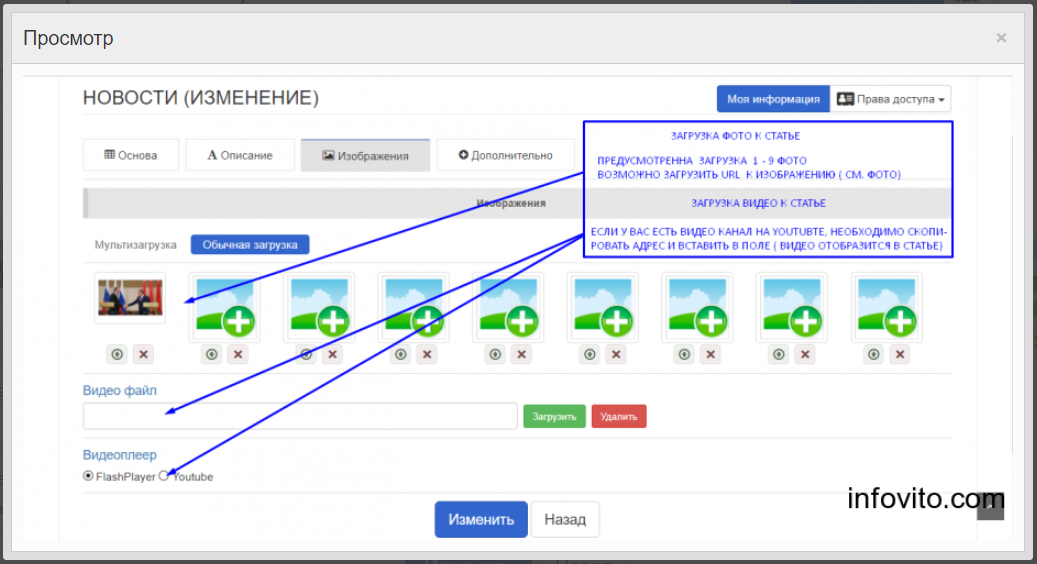Add an image in the fourth image slot
This screenshot has height=564, width=1037.
414,307
